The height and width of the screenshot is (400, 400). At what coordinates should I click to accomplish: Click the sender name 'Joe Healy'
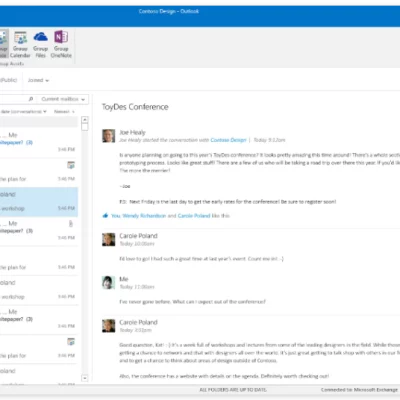coord(132,132)
